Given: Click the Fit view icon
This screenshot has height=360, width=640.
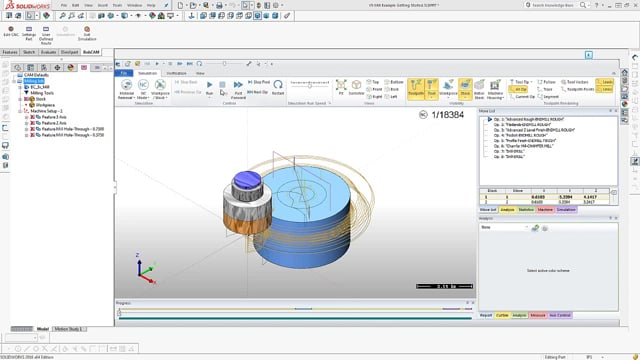Looking at the screenshot, I should [341, 87].
